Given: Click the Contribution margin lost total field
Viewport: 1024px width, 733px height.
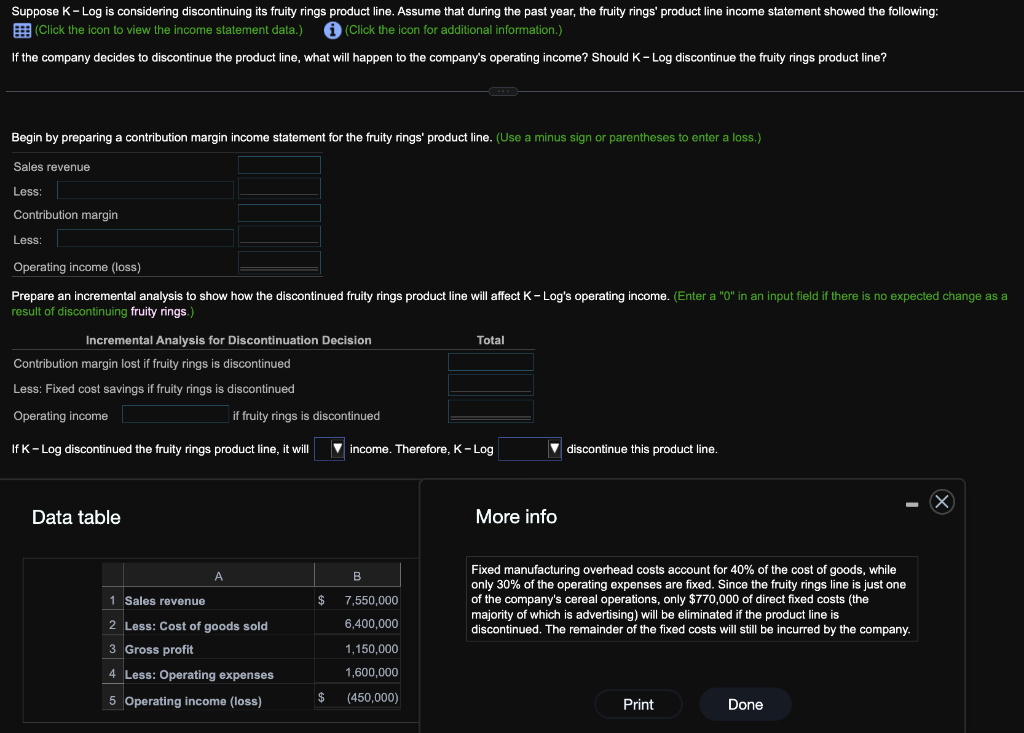Looking at the screenshot, I should click(491, 362).
